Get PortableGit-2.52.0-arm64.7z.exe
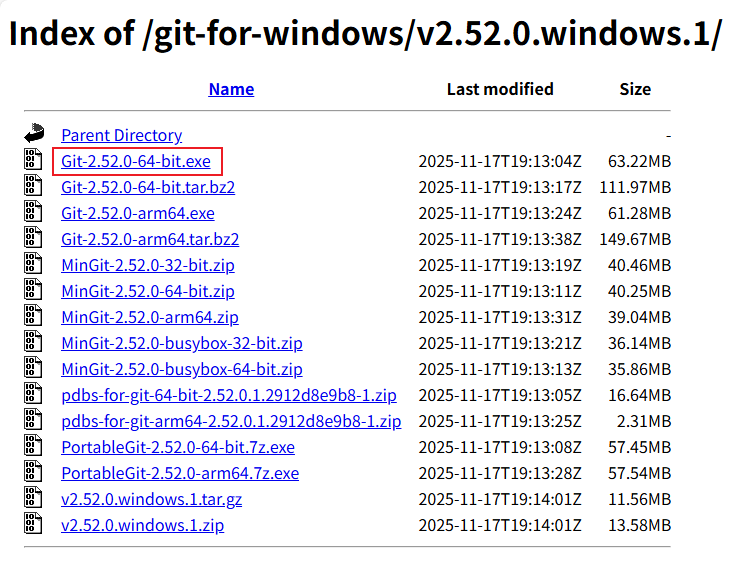Image resolution: width=754 pixels, height=578 pixels. click(x=180, y=473)
